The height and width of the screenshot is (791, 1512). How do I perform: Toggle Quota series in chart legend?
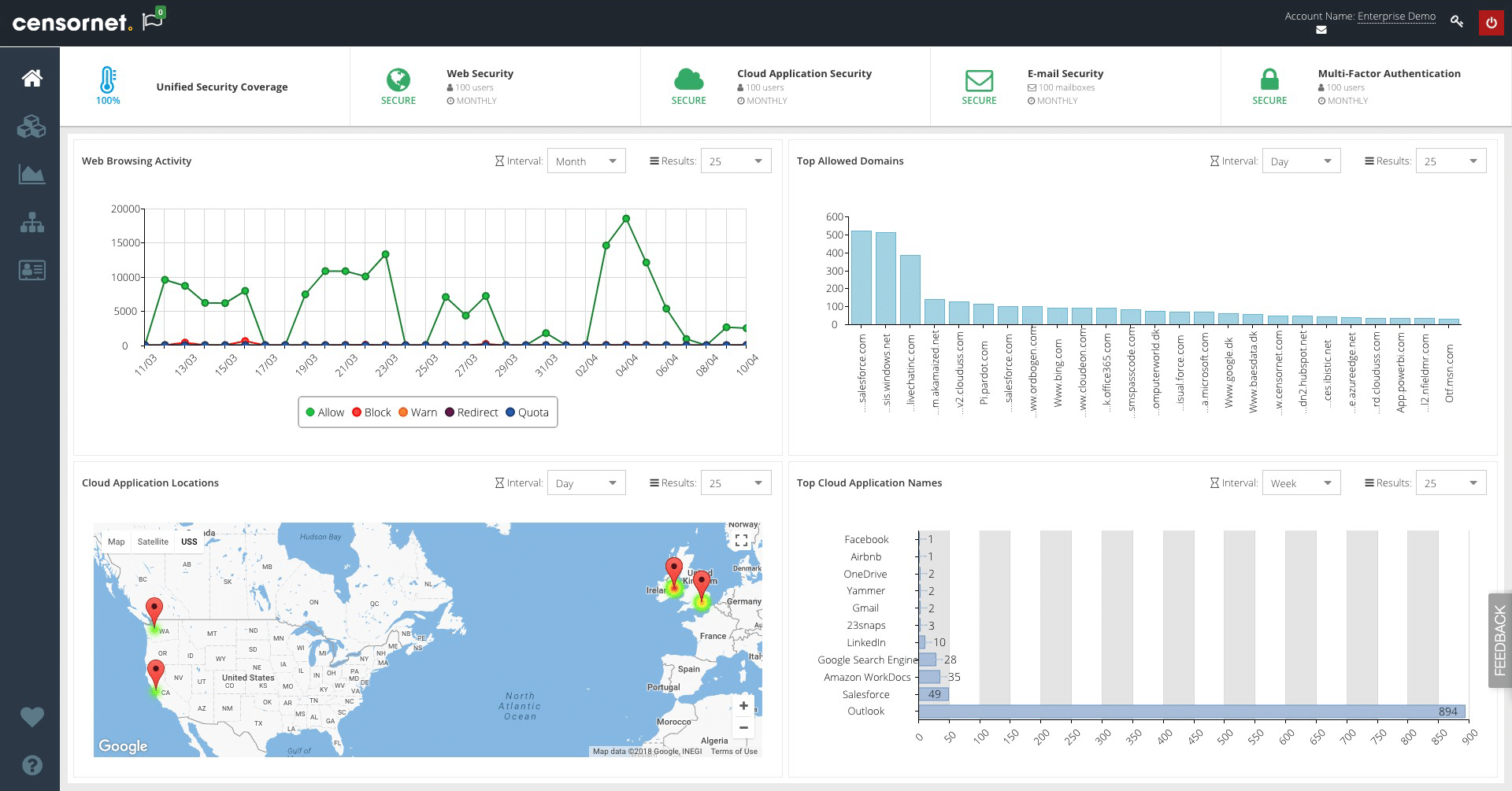tap(527, 412)
